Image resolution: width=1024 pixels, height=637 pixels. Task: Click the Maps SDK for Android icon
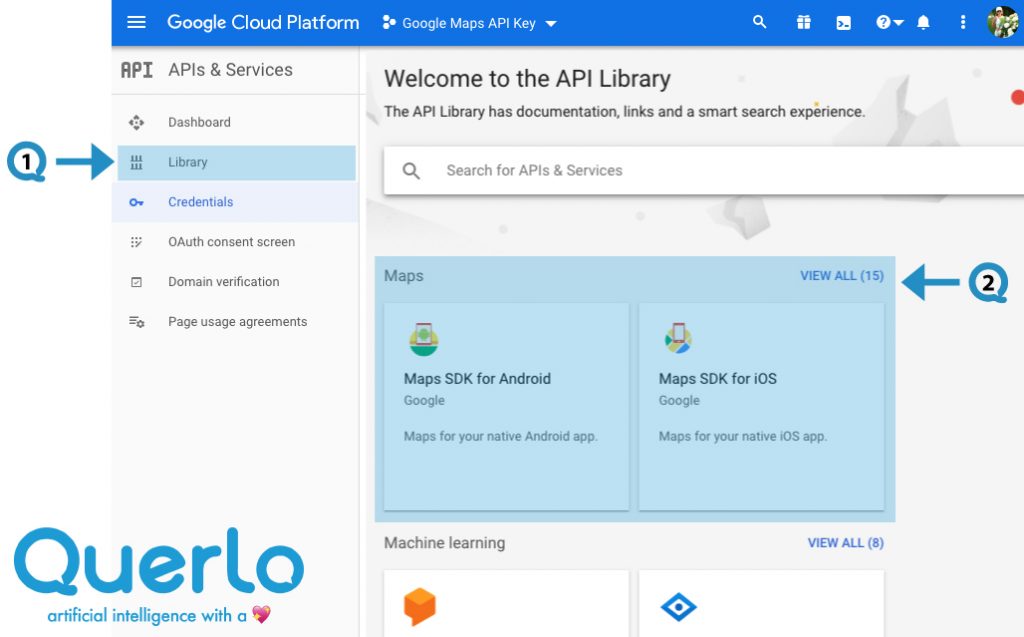click(x=423, y=339)
